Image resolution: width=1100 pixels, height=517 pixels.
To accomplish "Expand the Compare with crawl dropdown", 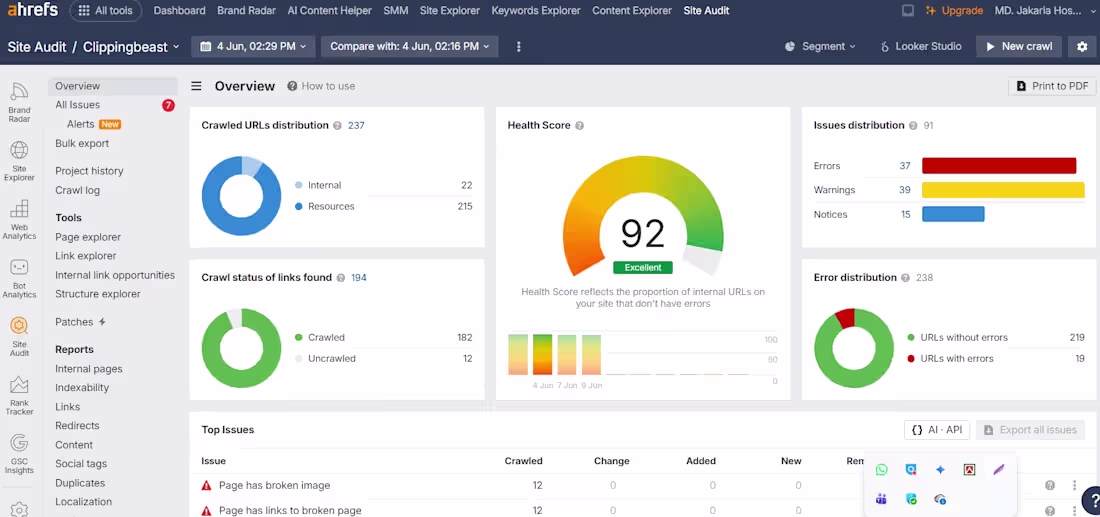I will coord(410,46).
